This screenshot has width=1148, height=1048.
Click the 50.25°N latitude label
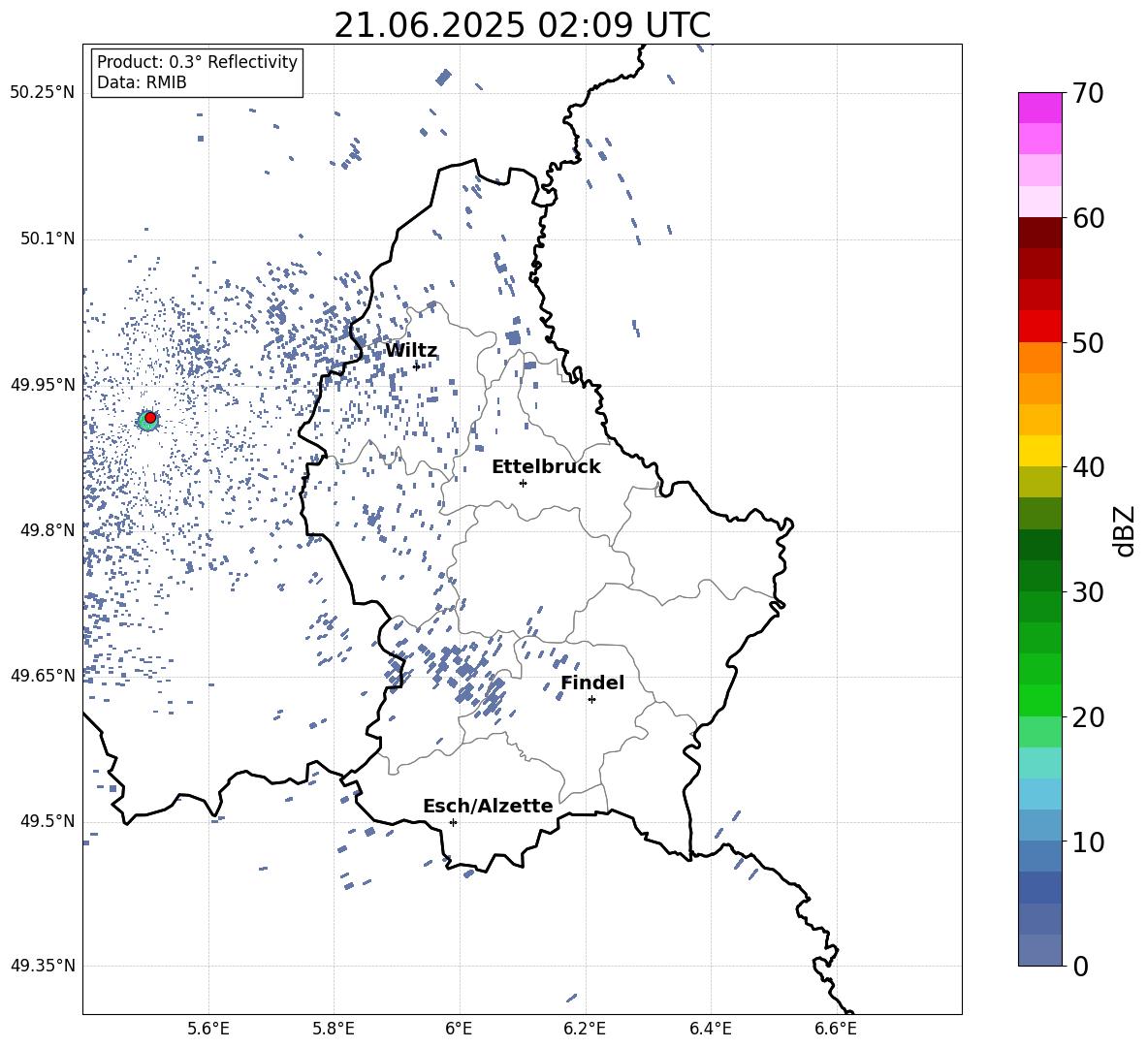[x=43, y=93]
